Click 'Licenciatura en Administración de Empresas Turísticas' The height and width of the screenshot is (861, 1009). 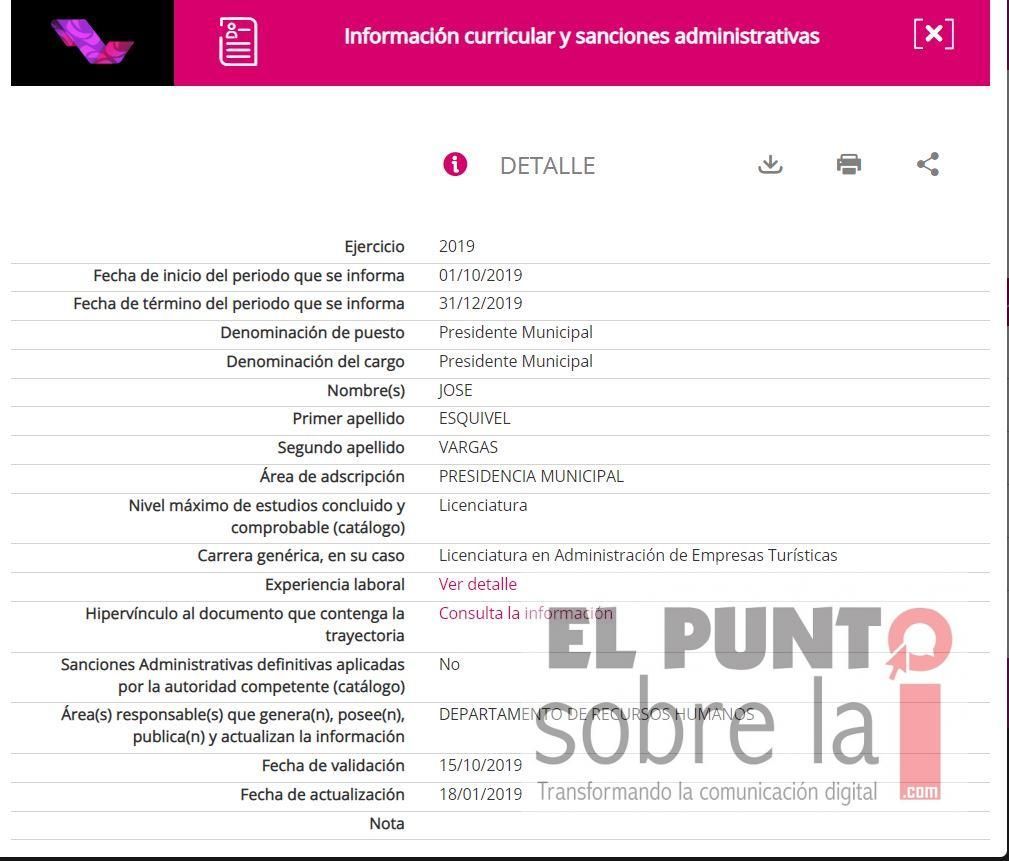[x=638, y=555]
